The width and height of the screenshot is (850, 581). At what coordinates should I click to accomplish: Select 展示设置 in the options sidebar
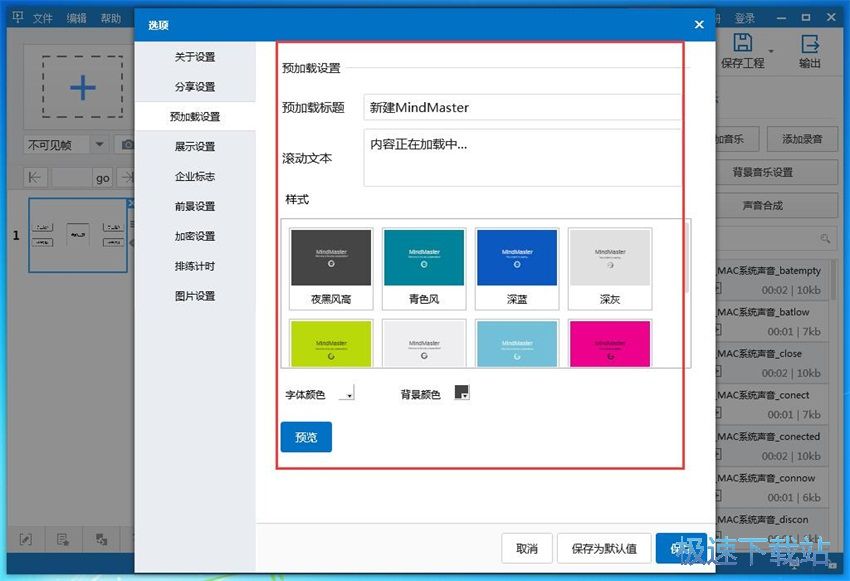(x=195, y=146)
